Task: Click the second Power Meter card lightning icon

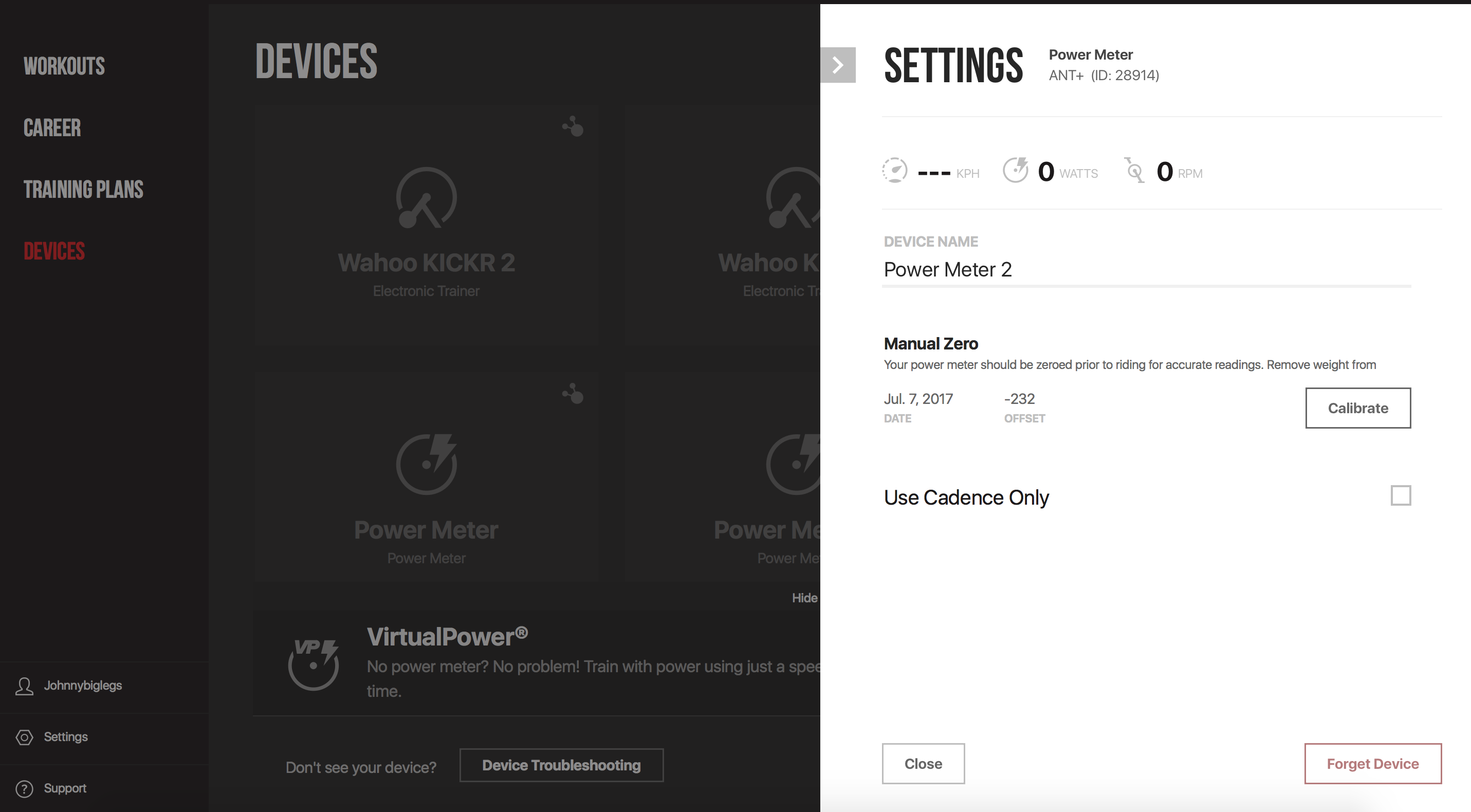Action: pyautogui.click(x=793, y=464)
